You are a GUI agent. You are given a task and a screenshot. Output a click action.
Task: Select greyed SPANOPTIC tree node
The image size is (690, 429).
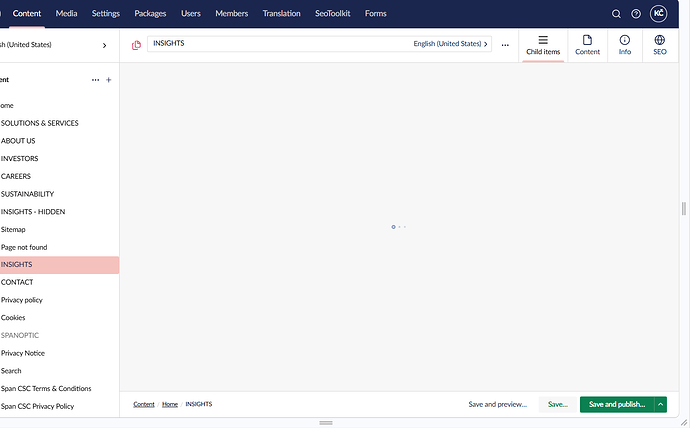pos(20,335)
